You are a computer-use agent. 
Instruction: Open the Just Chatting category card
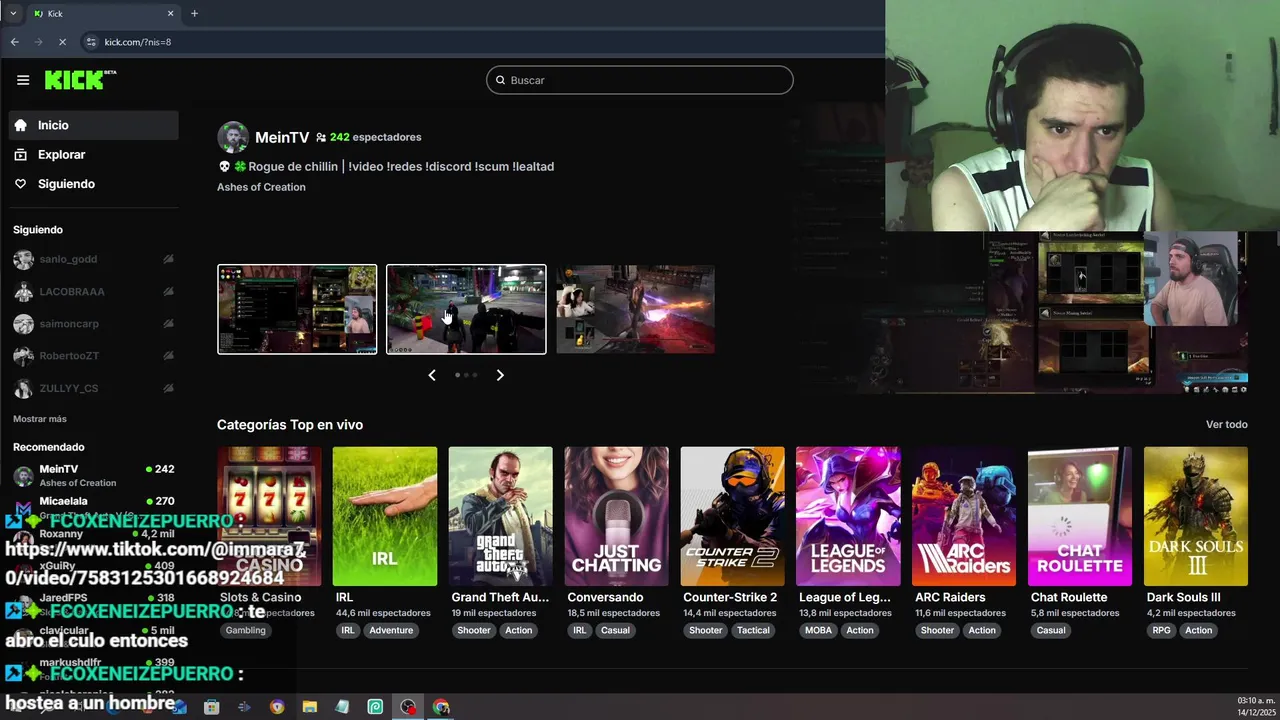[x=616, y=516]
